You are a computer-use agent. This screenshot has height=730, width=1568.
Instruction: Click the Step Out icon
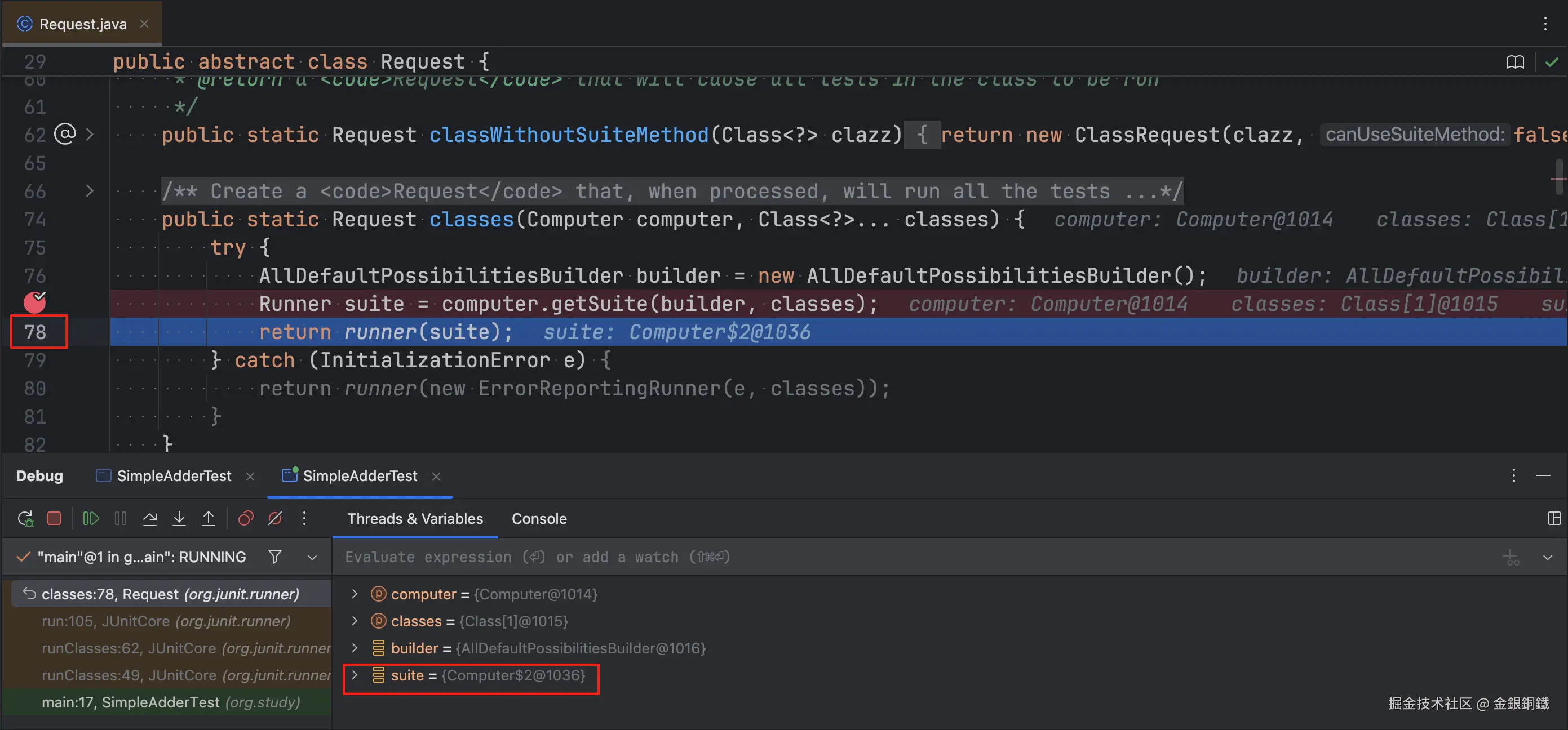(208, 518)
